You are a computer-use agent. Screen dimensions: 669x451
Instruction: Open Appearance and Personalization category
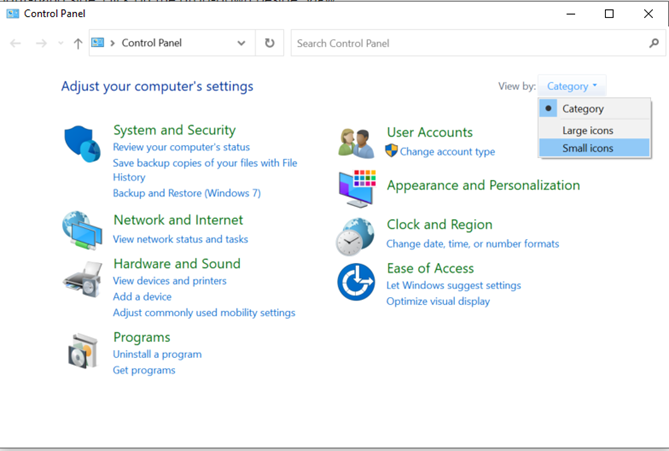pyautogui.click(x=483, y=186)
